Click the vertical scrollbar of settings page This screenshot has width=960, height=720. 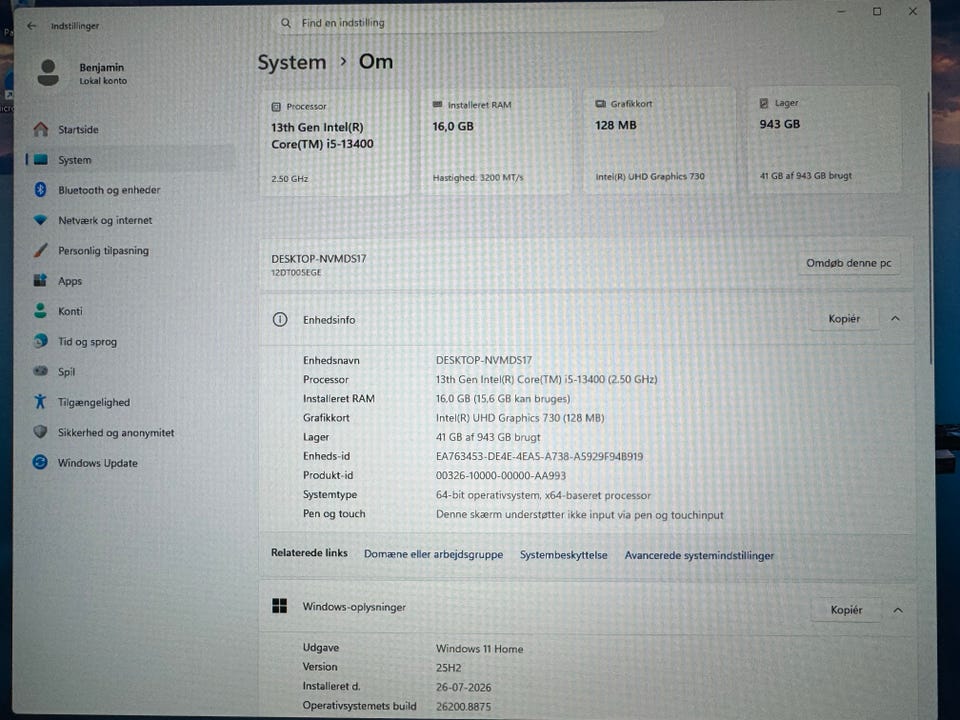point(931,228)
